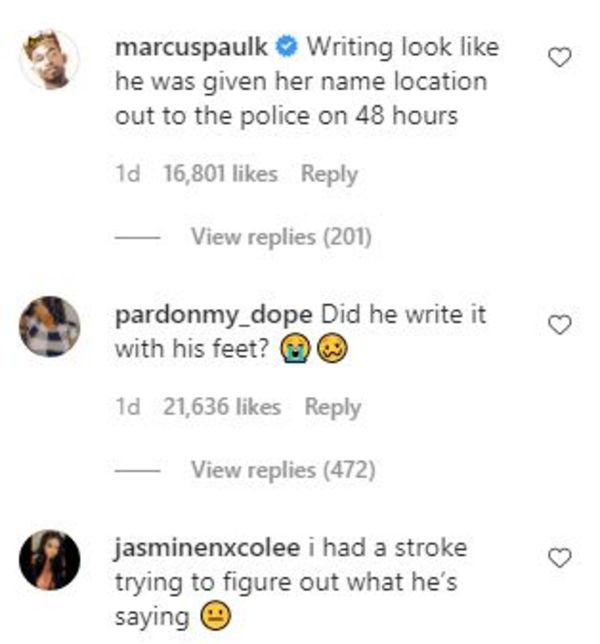600x644 pixels.
Task: Reply to pardonmy_dope's comment
Action: pos(333,407)
